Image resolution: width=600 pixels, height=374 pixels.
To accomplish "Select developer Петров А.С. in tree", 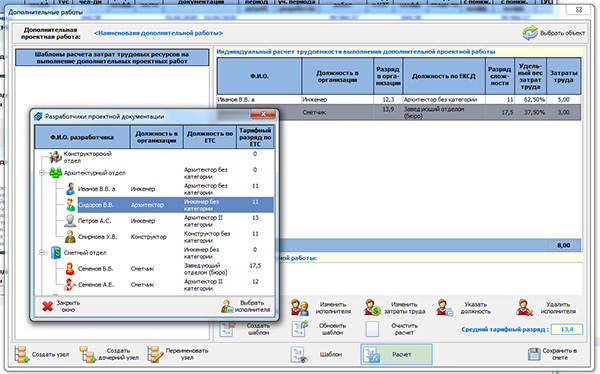I will [94, 221].
